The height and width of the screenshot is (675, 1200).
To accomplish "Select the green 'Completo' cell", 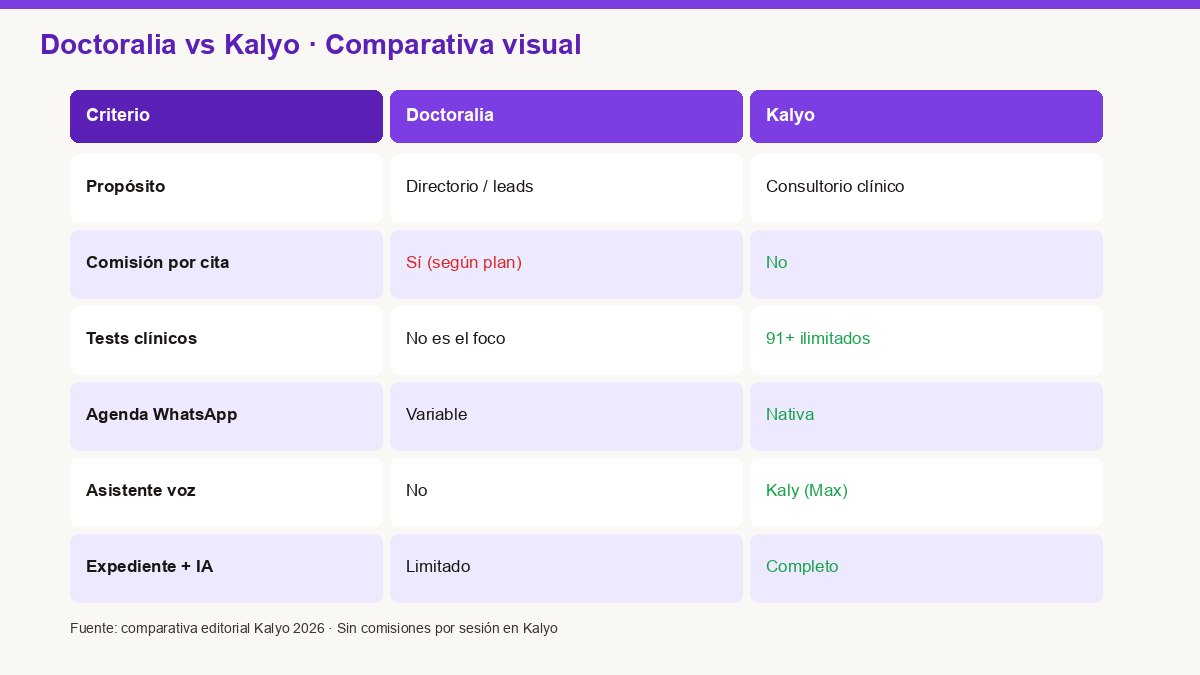I will click(926, 568).
